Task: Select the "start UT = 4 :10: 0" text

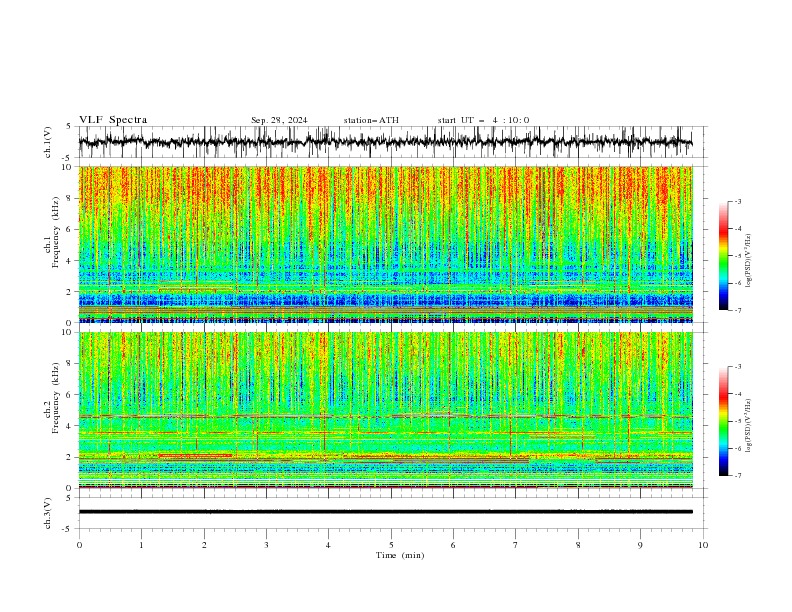Action: [x=483, y=120]
